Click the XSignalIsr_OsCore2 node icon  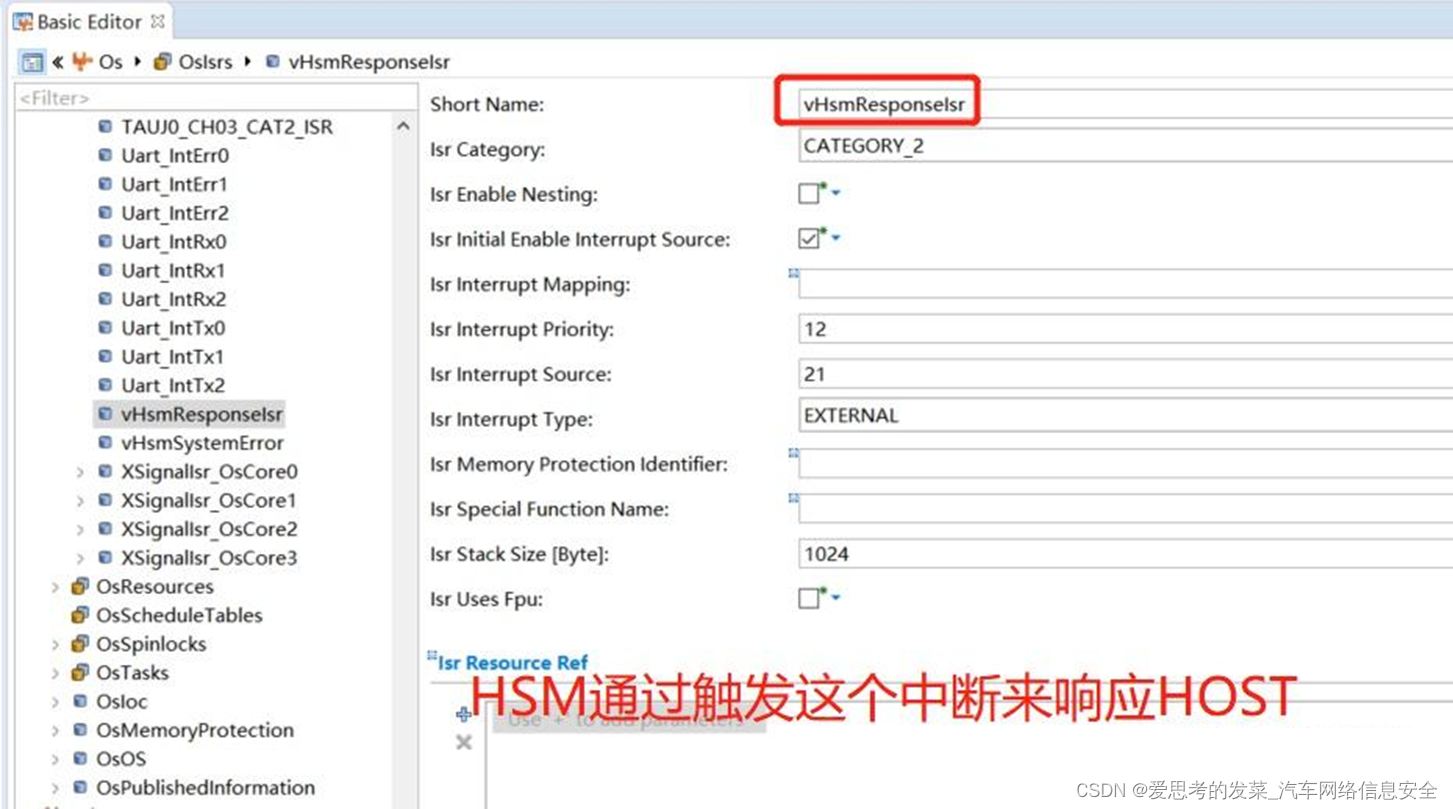106,529
